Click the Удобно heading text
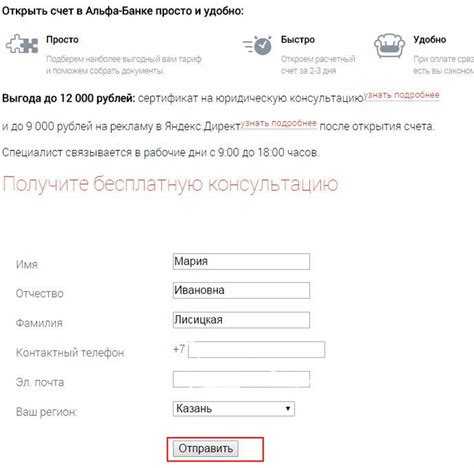Viewport: 474px width, 468px height. pos(430,40)
